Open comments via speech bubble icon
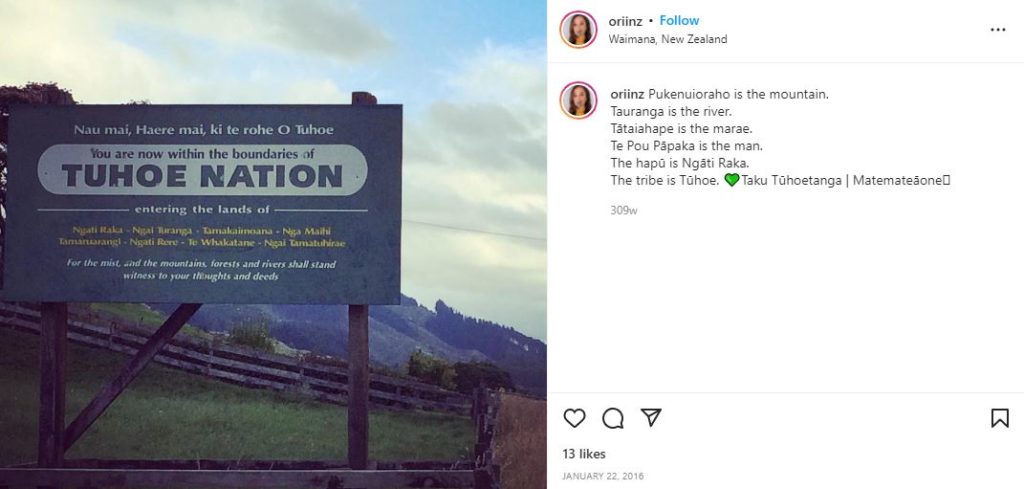The height and width of the screenshot is (489, 1024). 613,418
